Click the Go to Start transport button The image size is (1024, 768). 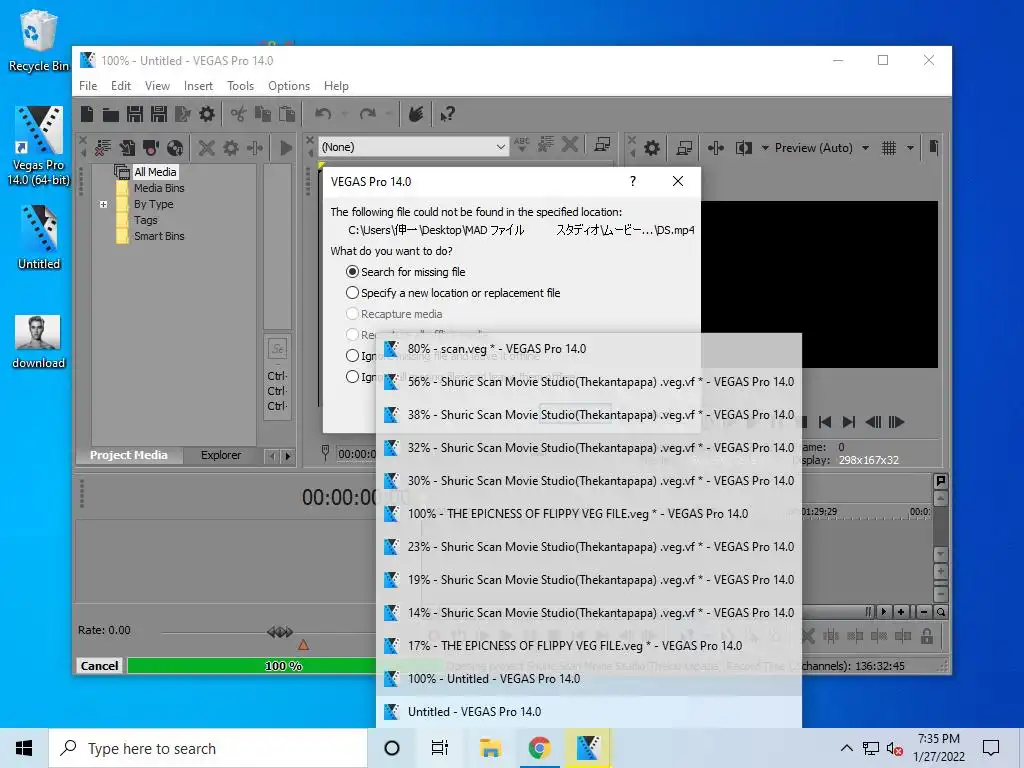825,423
